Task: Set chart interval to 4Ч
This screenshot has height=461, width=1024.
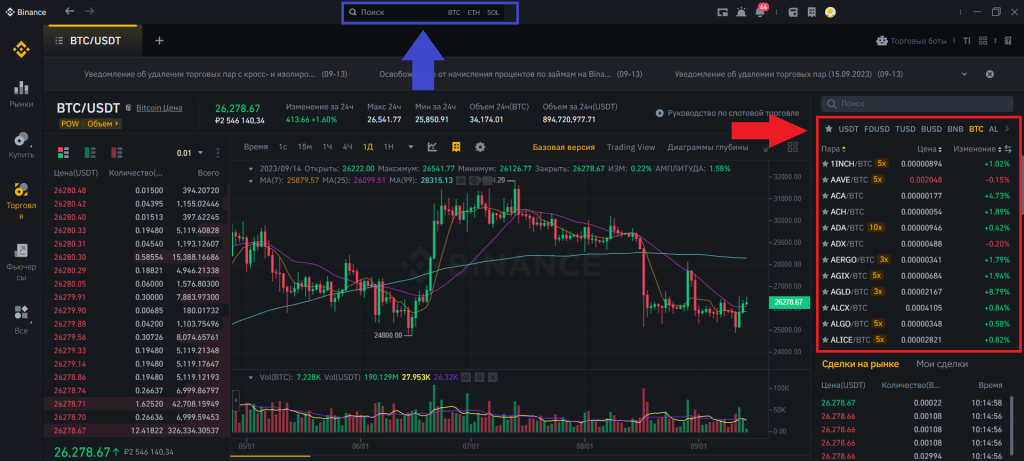Action: (x=347, y=147)
